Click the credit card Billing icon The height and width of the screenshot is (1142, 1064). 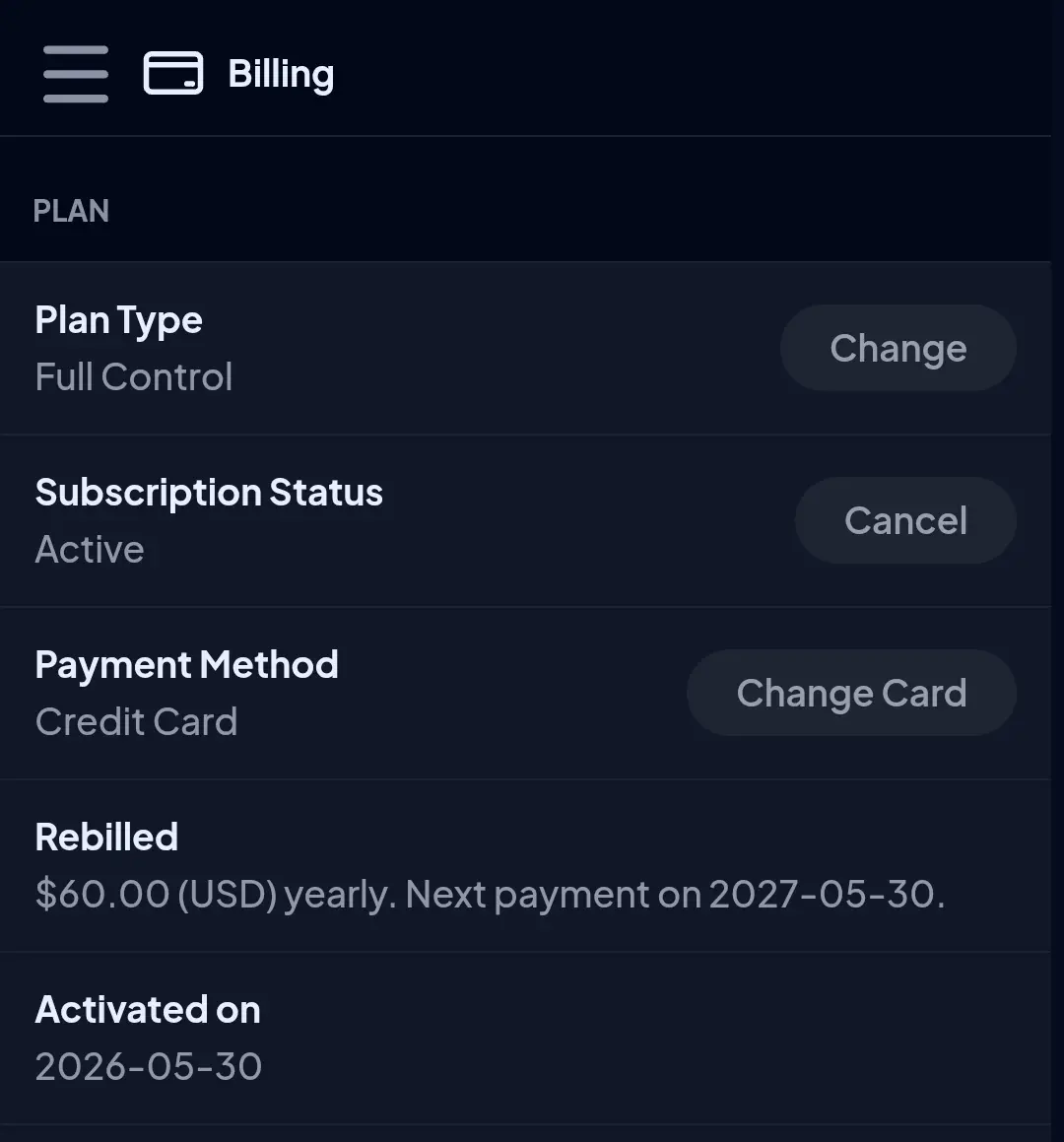tap(173, 73)
